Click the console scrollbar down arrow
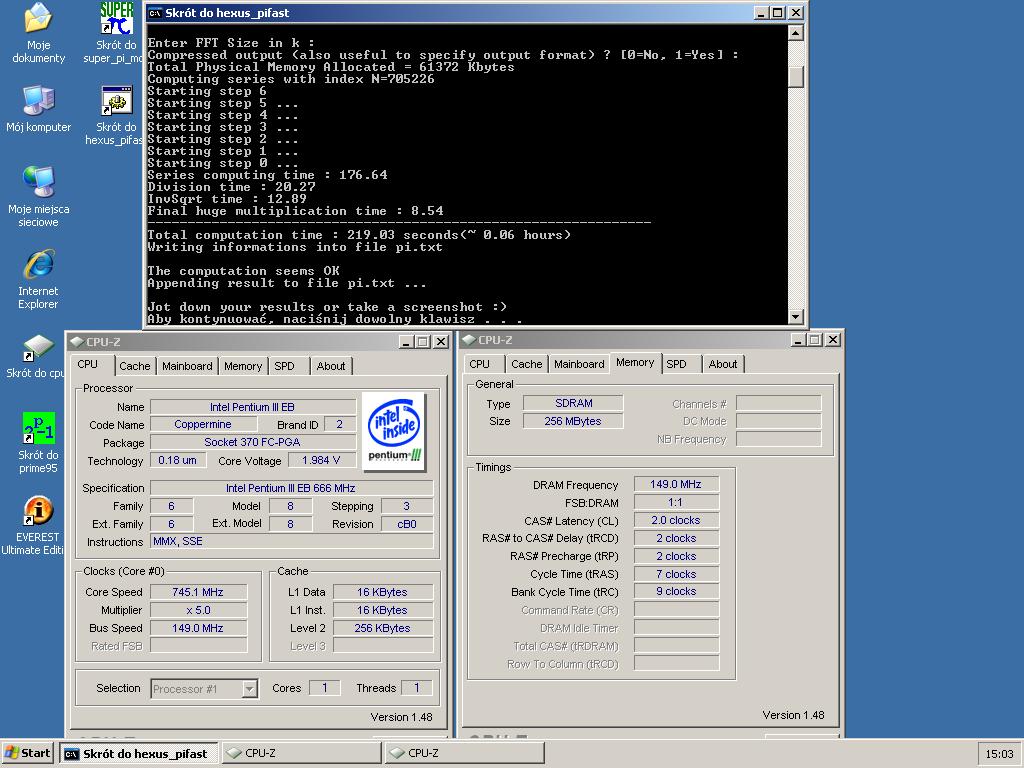Image resolution: width=1024 pixels, height=768 pixels. 795,317
